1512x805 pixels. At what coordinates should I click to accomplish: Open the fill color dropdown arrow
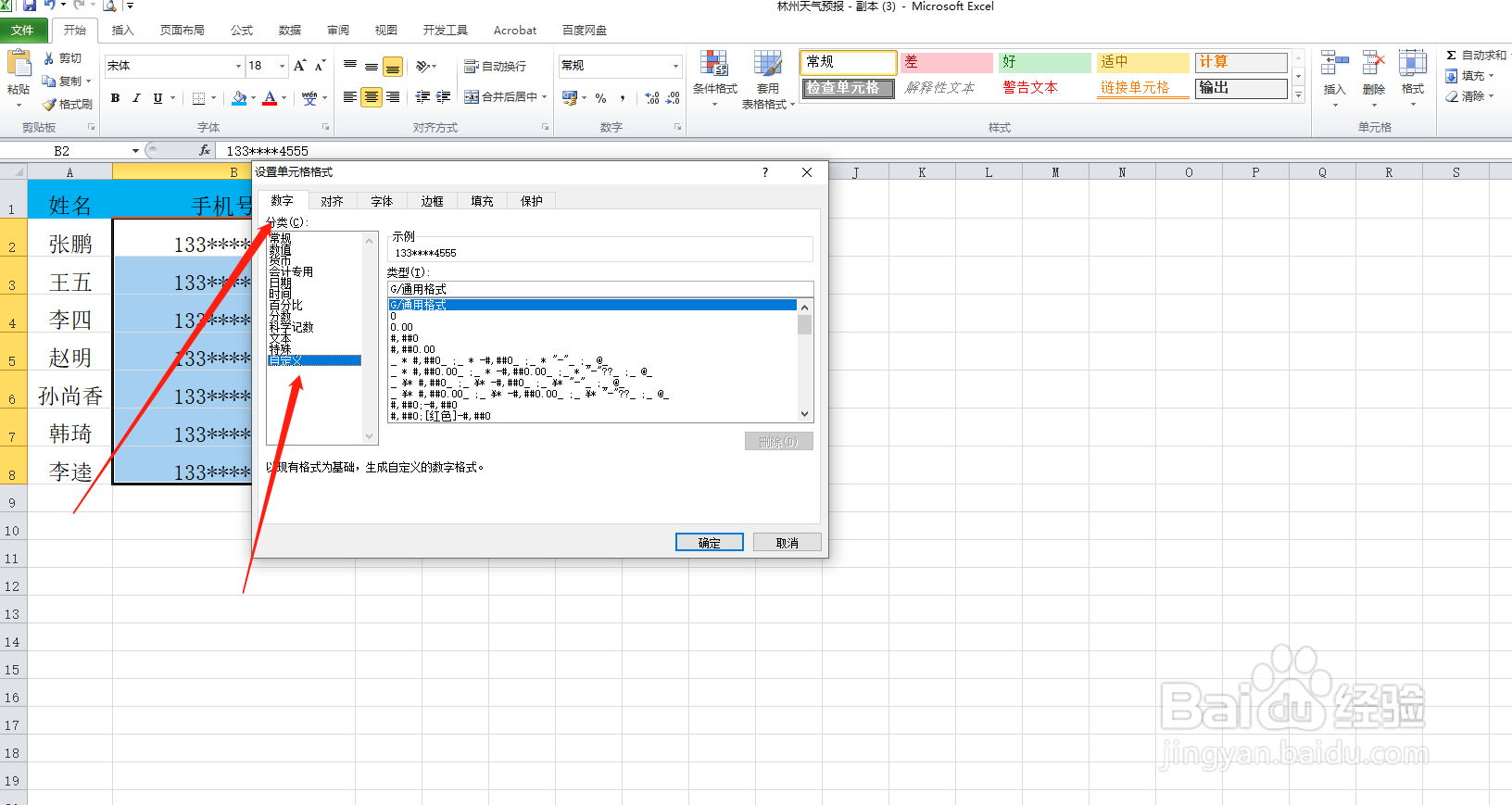(x=253, y=97)
